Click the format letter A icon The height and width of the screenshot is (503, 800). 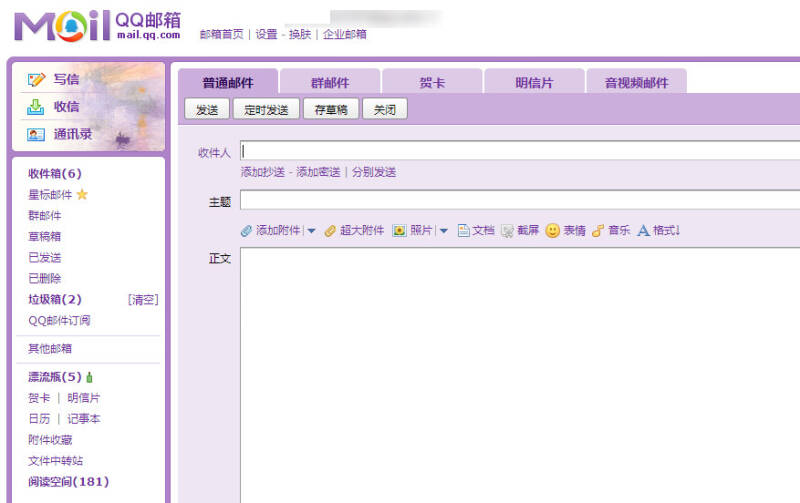(x=643, y=231)
